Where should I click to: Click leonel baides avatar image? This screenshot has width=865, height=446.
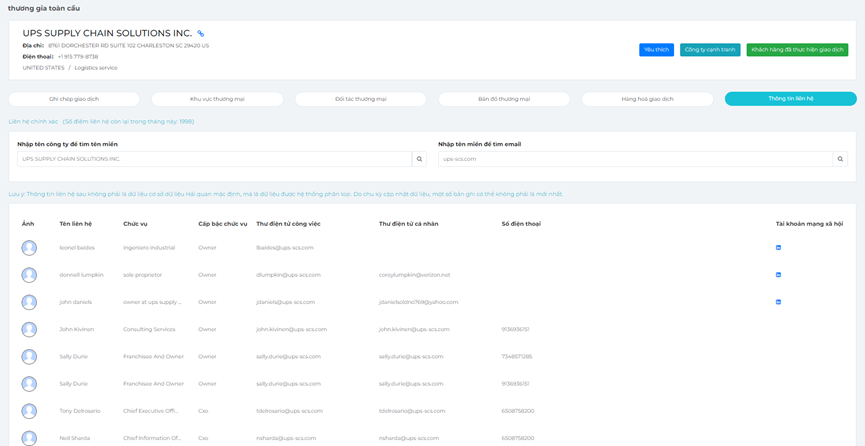coord(29,248)
